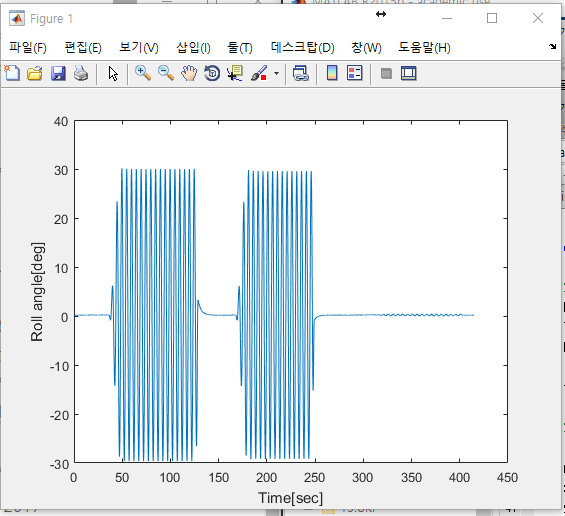Open the 창(W) menu

tap(366, 48)
